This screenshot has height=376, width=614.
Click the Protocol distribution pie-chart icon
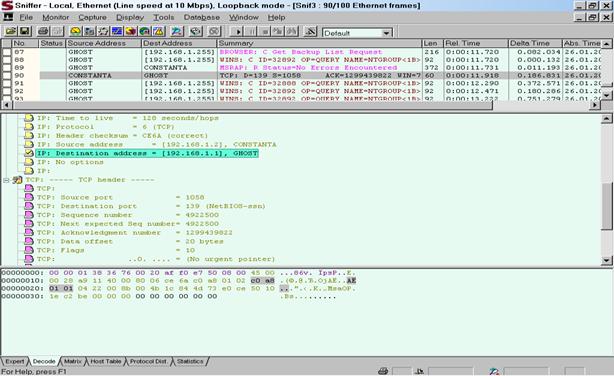point(131,31)
